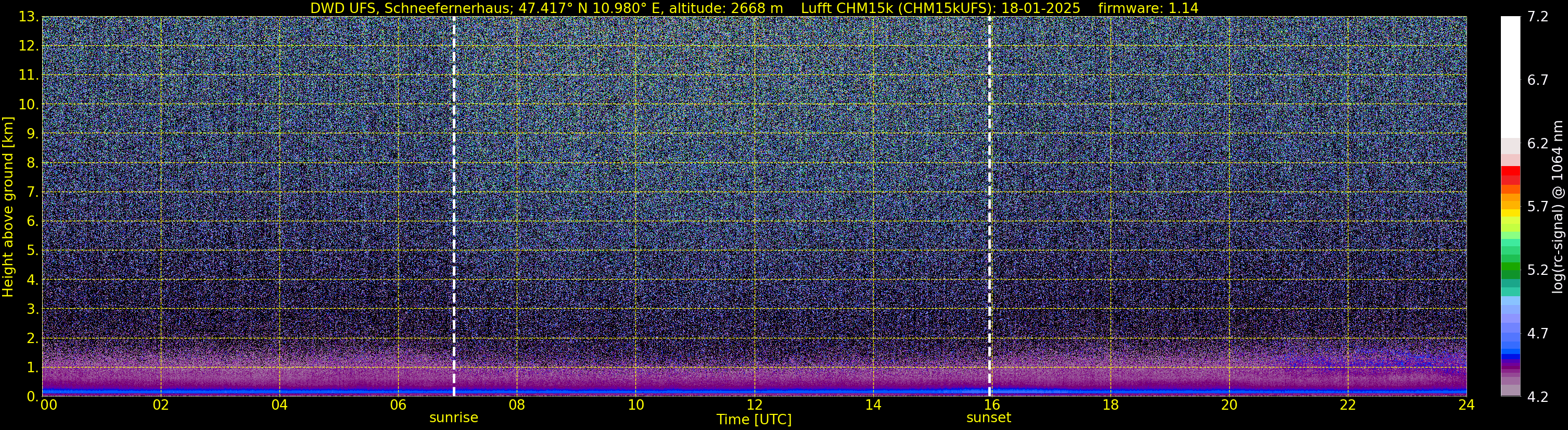This screenshot has width=1568, height=430.
Task: Click the white top section of colorbar
Action: coord(1510,76)
